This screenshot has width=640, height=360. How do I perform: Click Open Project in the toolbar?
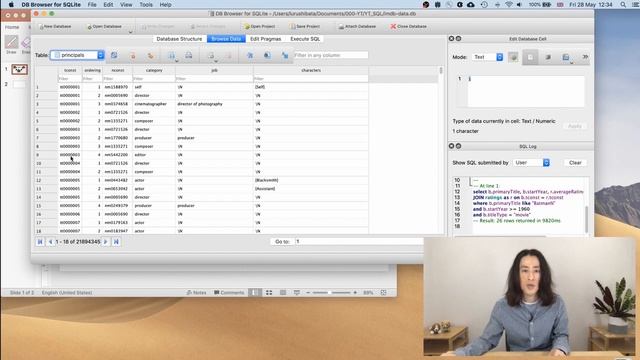point(259,27)
